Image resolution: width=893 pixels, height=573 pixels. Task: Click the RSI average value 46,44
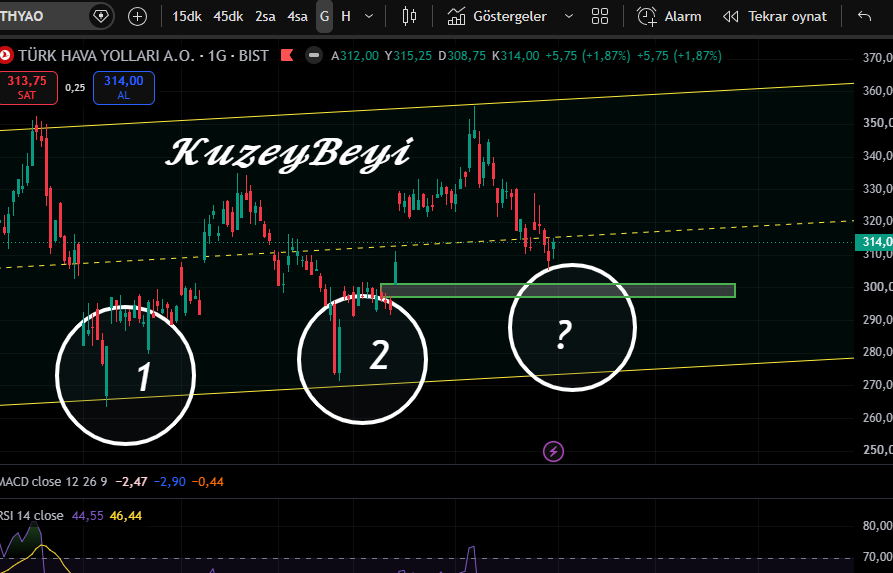[x=126, y=516]
